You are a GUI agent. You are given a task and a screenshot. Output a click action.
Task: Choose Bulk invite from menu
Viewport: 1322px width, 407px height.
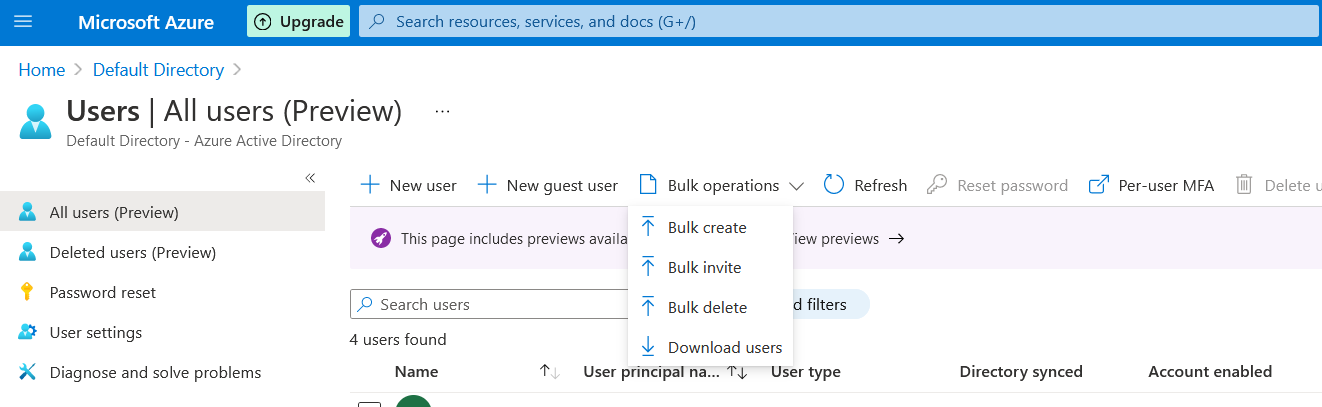[710, 267]
